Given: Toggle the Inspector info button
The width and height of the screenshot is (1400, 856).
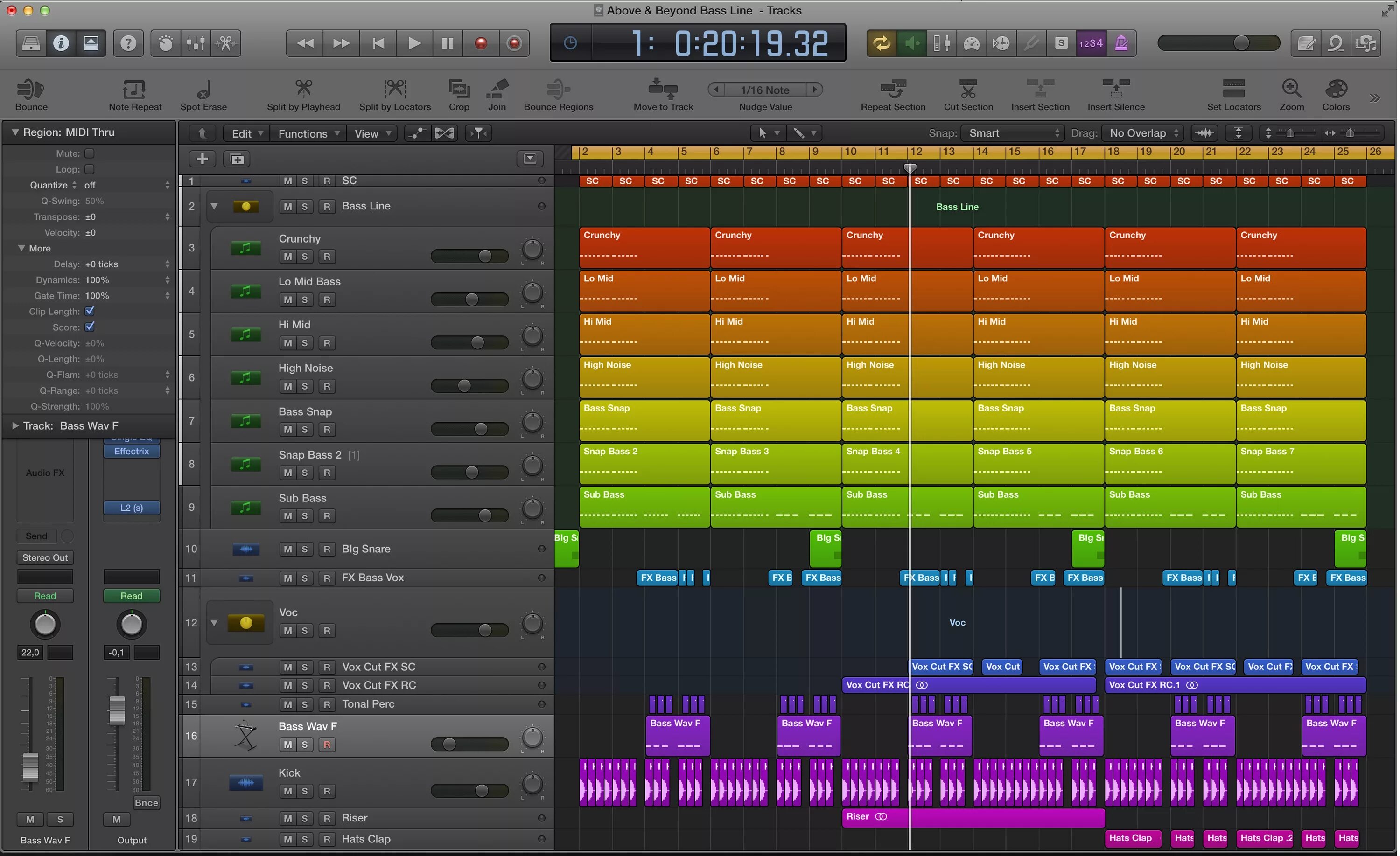Looking at the screenshot, I should (x=61, y=43).
